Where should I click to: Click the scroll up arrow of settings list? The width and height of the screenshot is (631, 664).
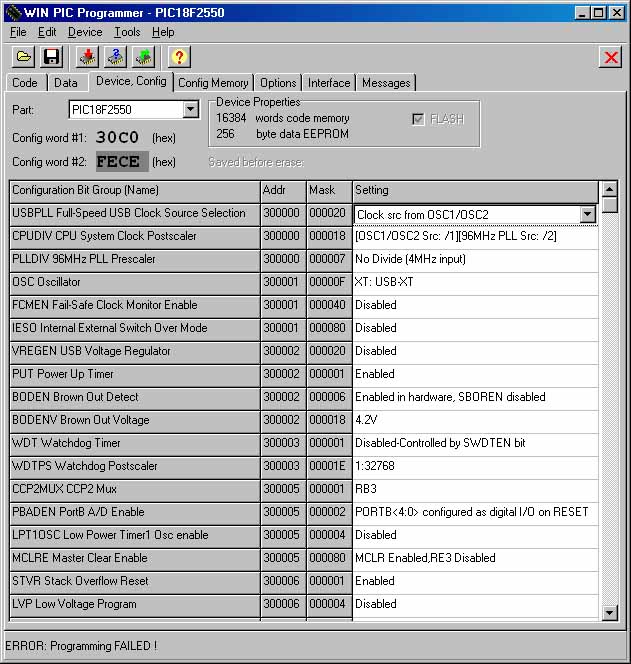click(609, 189)
